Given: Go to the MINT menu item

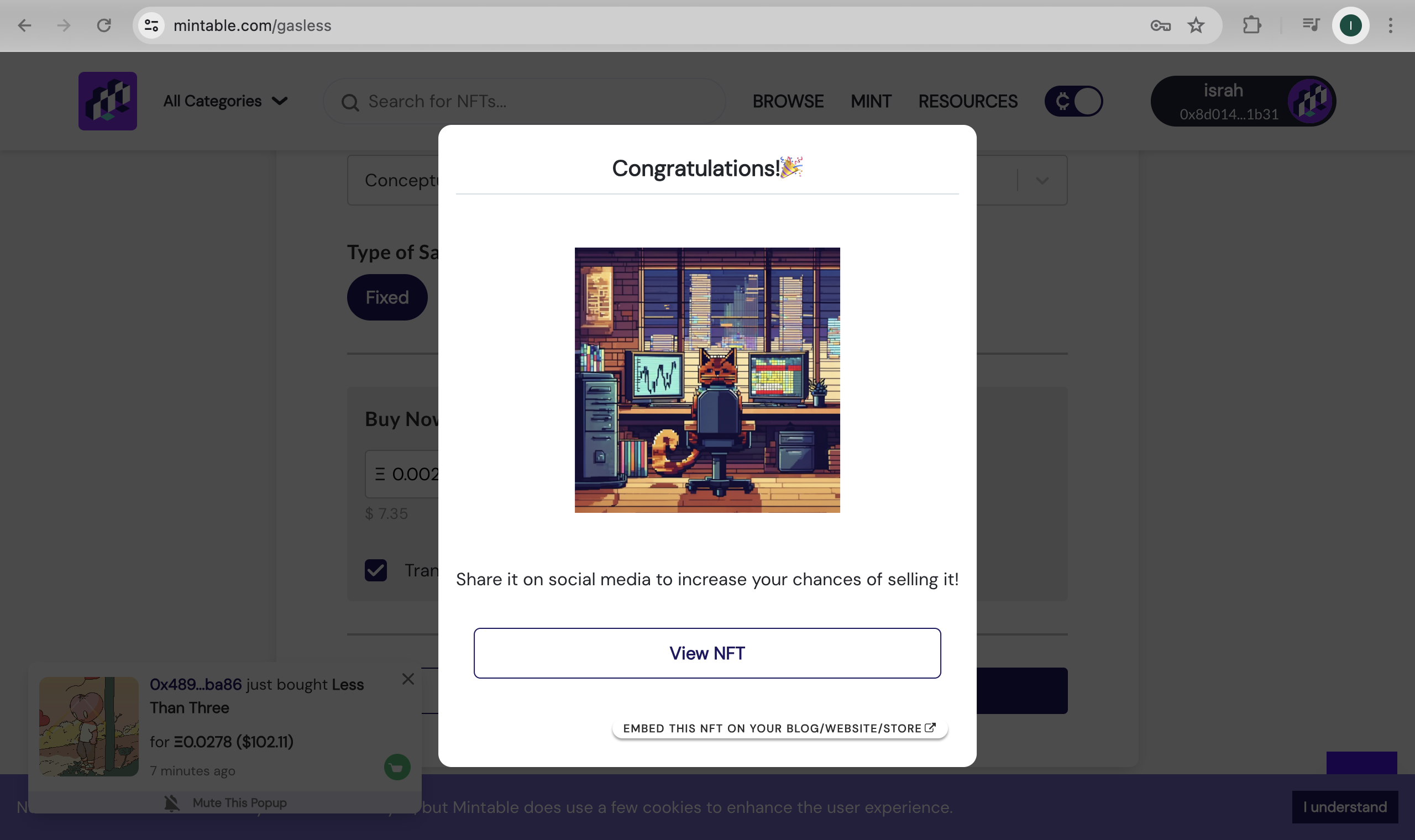Looking at the screenshot, I should click(871, 101).
